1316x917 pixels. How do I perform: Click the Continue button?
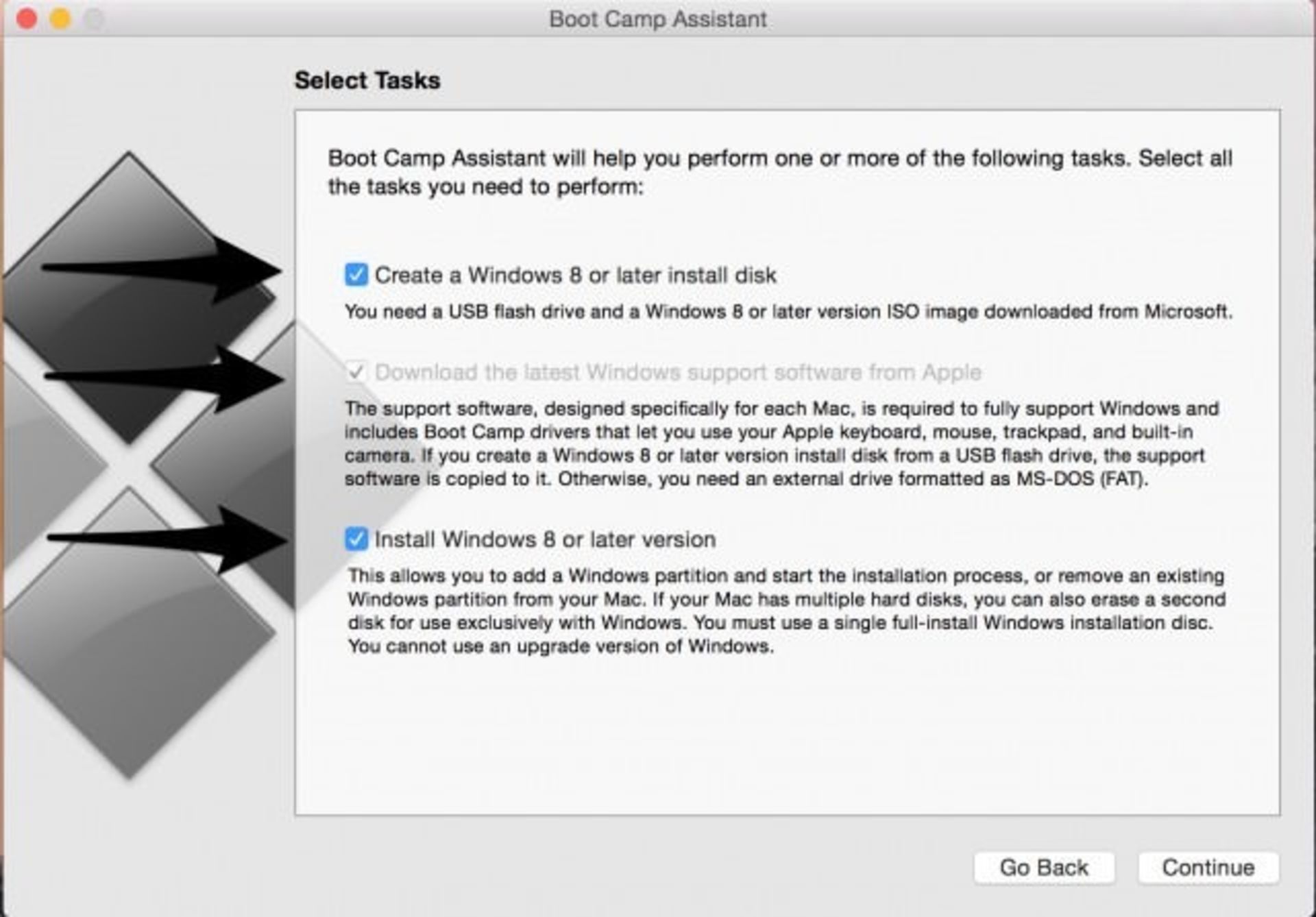tap(1208, 868)
